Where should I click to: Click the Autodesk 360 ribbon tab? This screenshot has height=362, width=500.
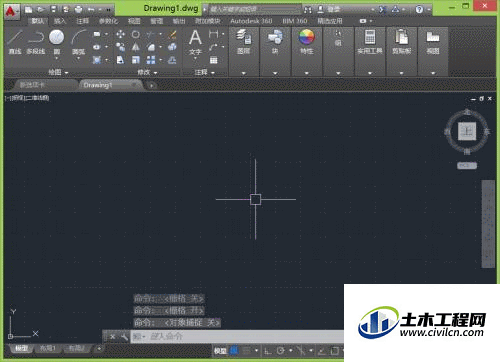[251, 21]
